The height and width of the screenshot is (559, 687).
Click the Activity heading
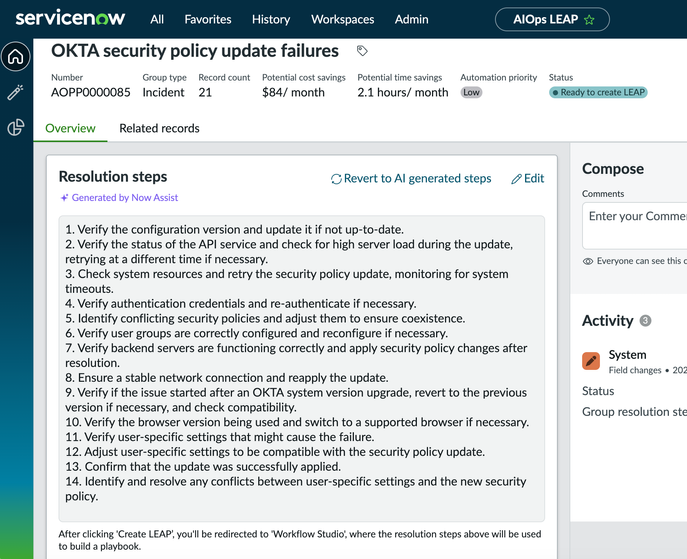point(608,321)
